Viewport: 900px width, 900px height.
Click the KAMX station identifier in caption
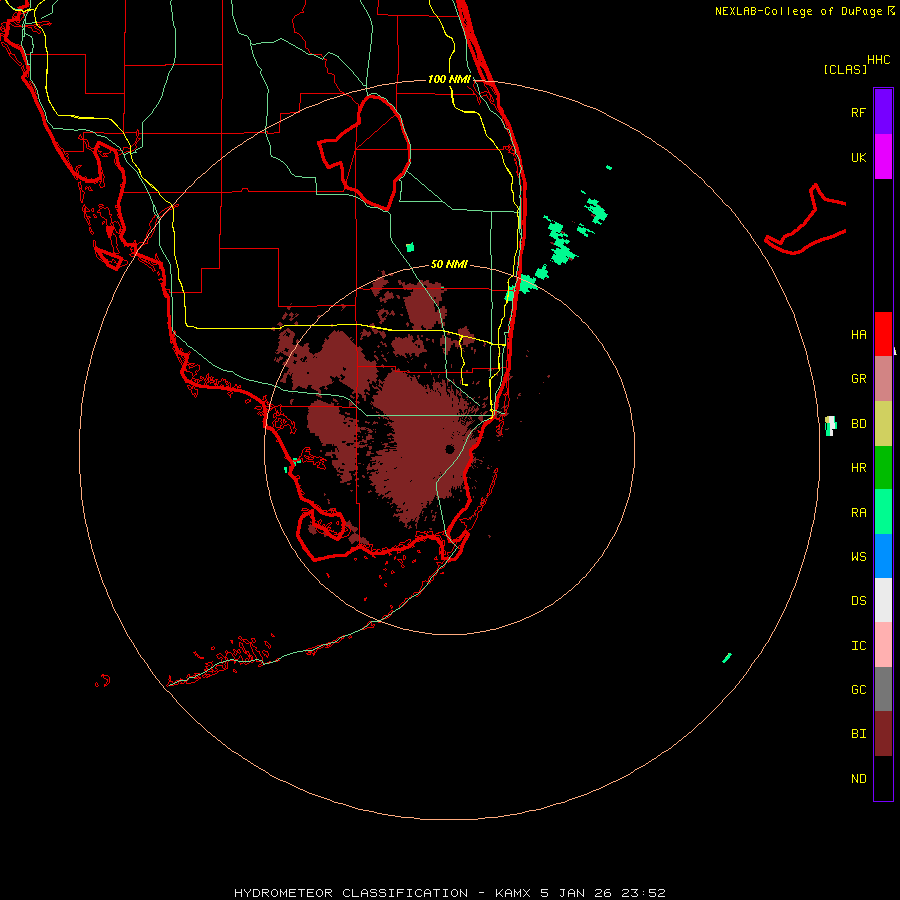[513, 893]
